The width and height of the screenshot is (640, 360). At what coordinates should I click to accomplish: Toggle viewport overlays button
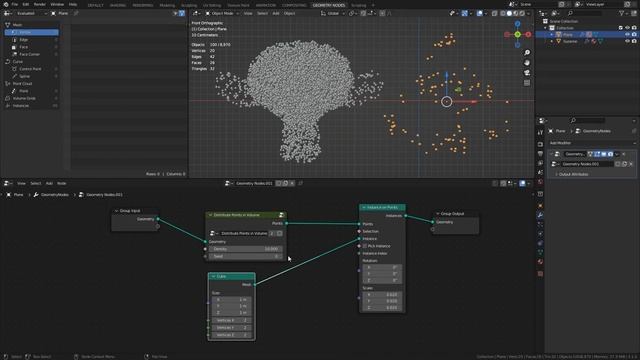coord(480,13)
